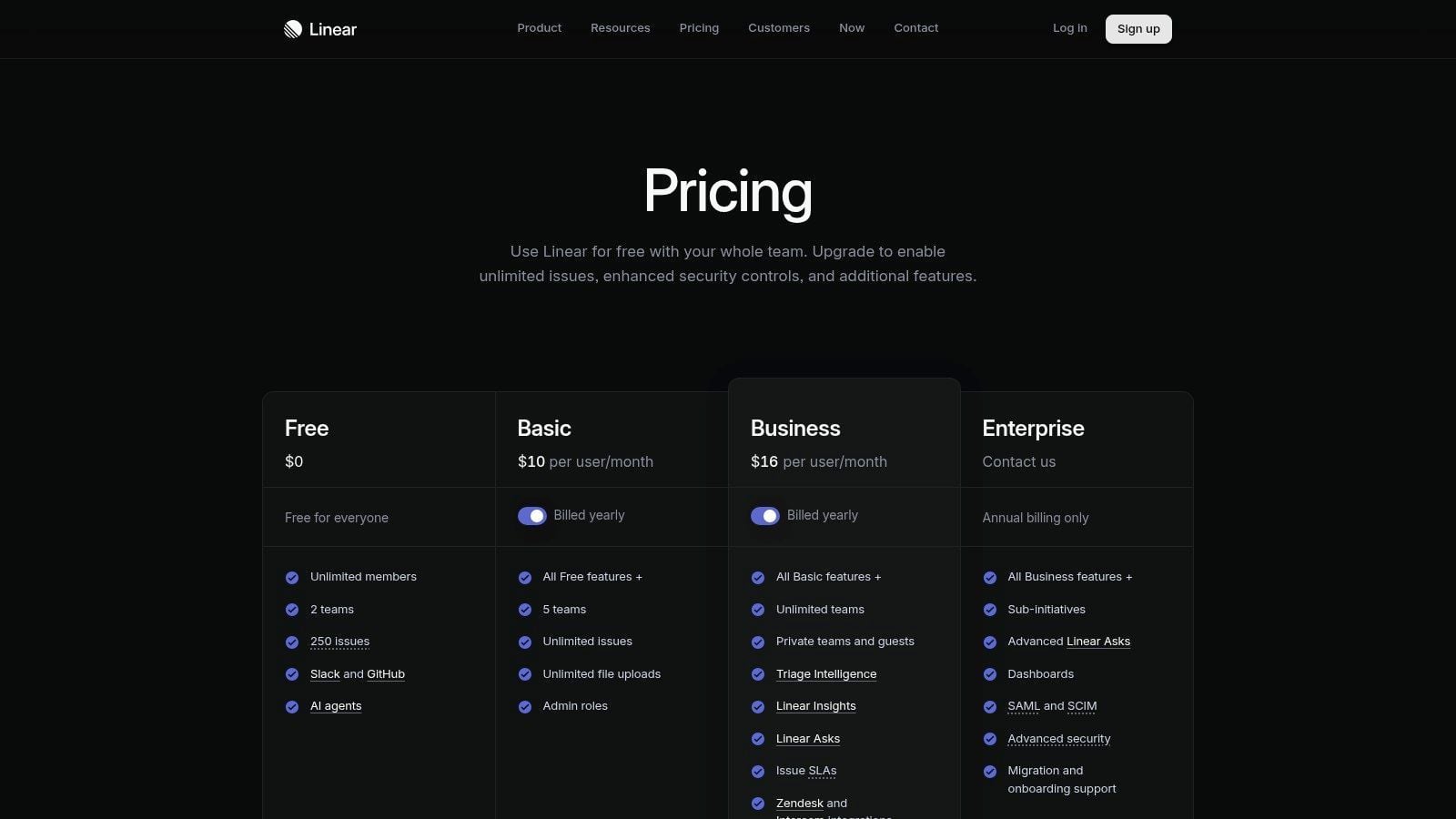The width and height of the screenshot is (1456, 819).
Task: Click checkmark icon beside Unlimited members
Action: (292, 578)
